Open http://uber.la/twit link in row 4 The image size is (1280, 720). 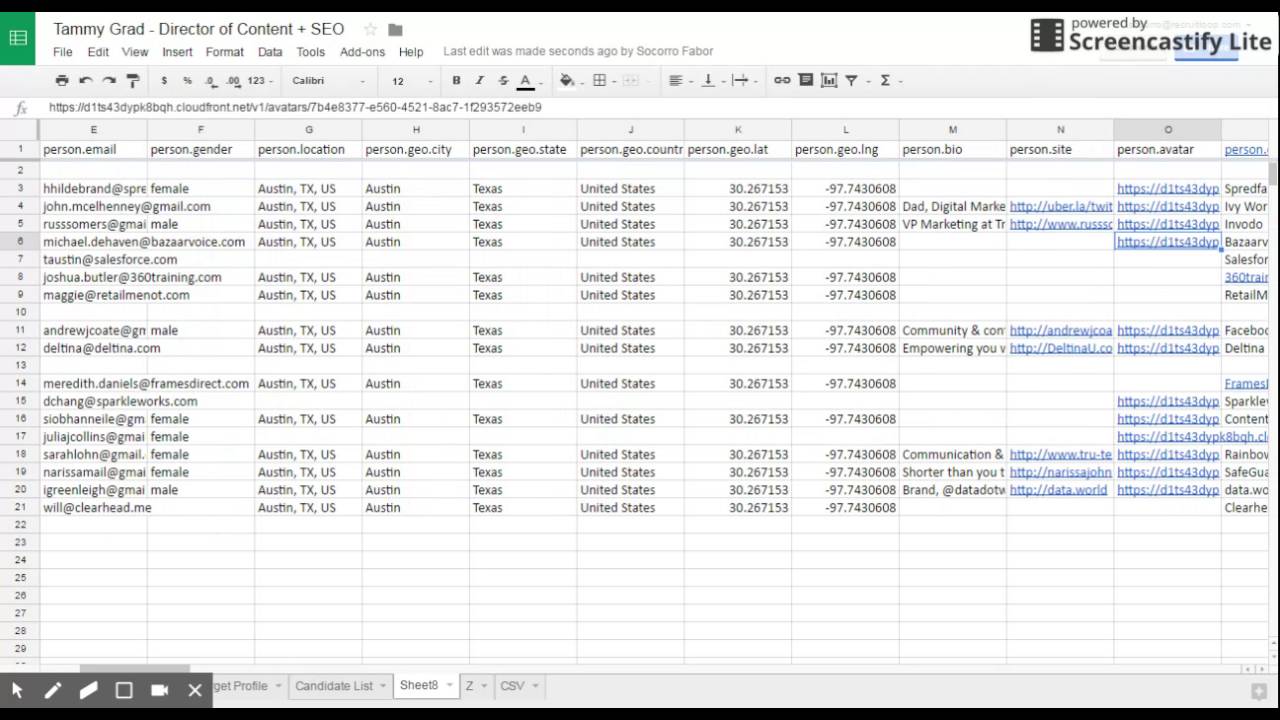[1060, 206]
